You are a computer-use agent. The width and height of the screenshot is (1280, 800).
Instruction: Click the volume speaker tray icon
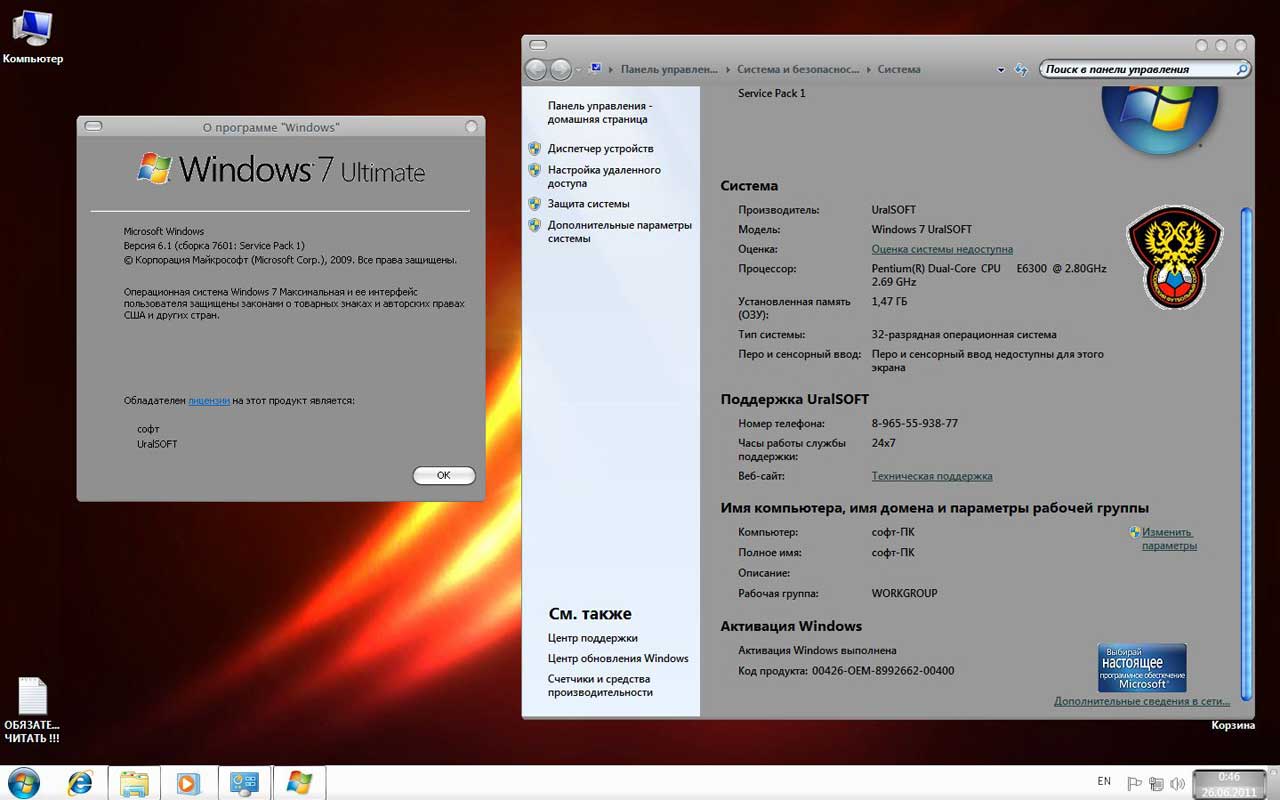tap(1177, 784)
